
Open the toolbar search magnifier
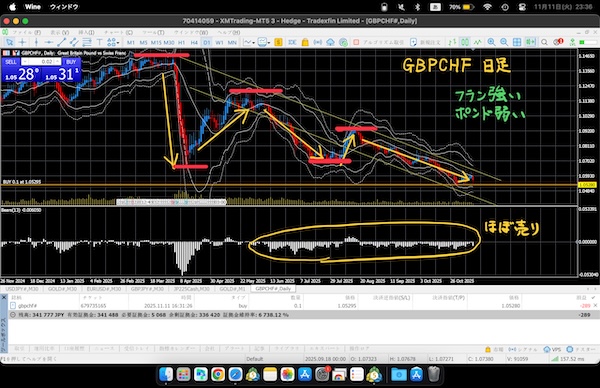(x=544, y=42)
